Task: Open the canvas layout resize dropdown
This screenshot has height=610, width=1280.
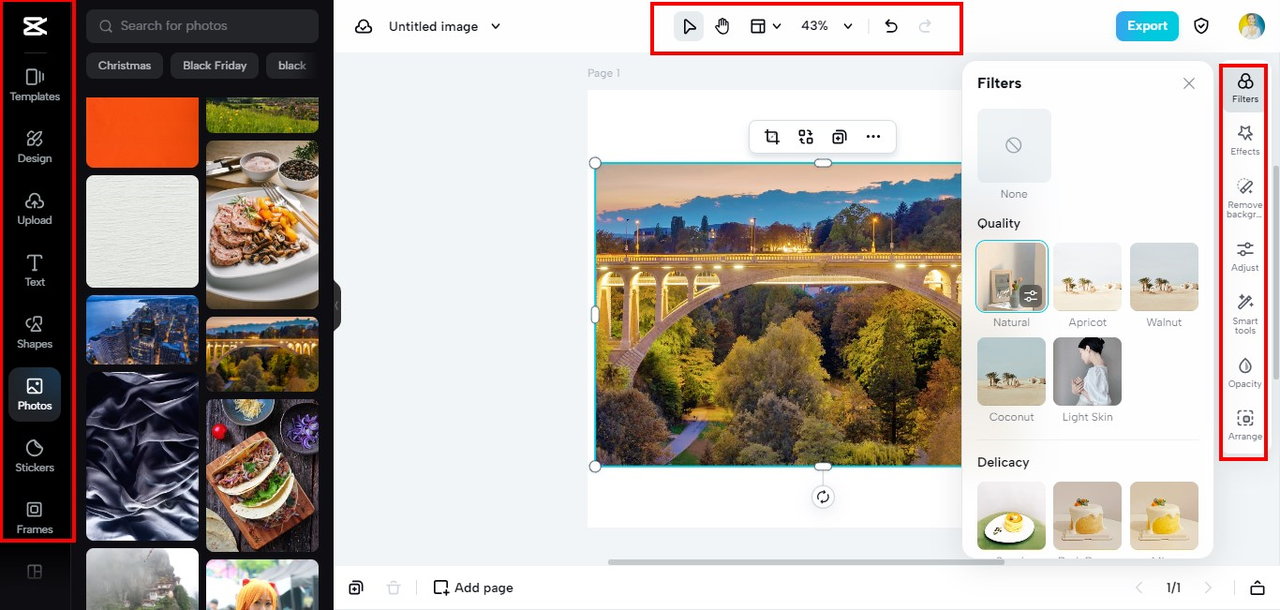Action: point(765,27)
